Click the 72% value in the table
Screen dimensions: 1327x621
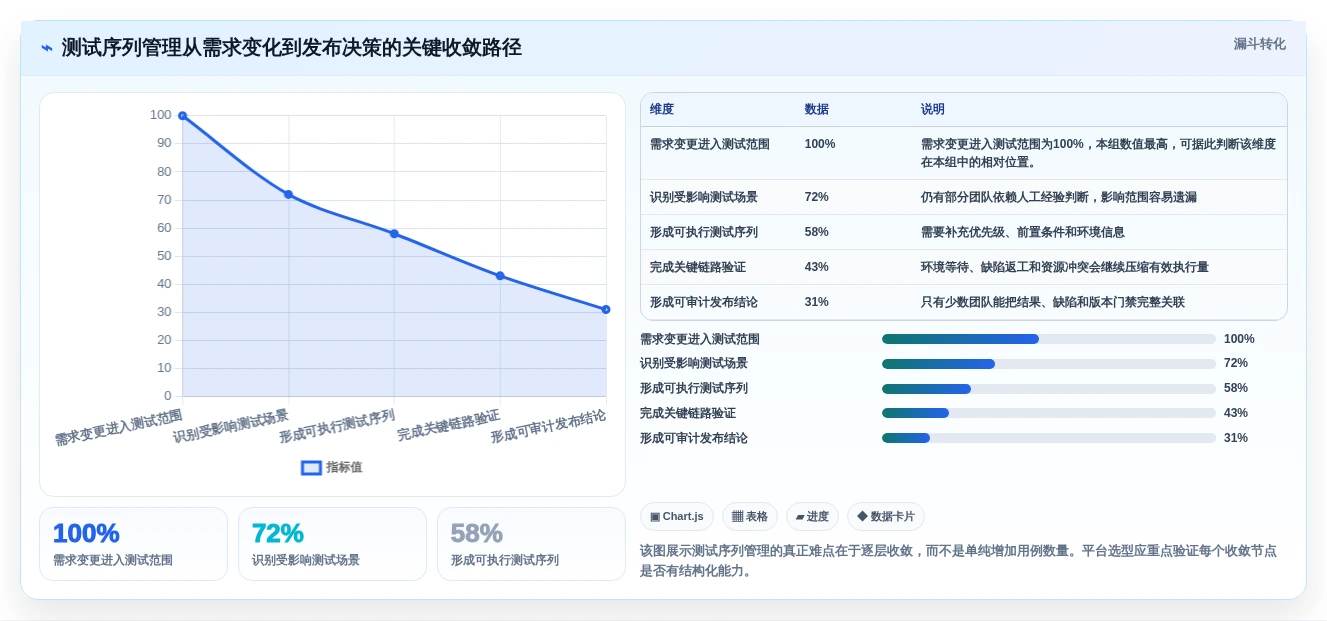coord(817,197)
